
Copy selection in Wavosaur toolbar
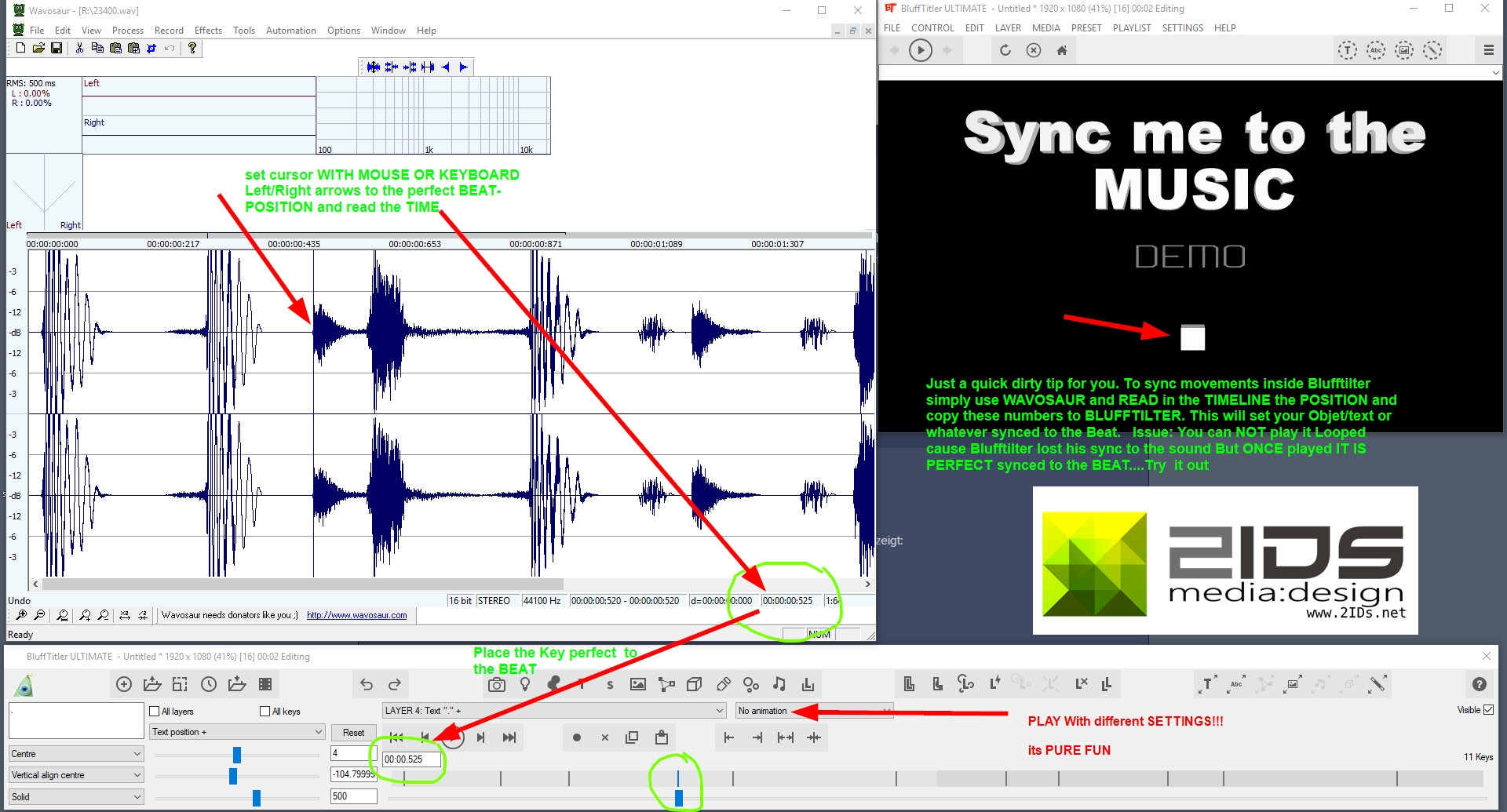(97, 48)
